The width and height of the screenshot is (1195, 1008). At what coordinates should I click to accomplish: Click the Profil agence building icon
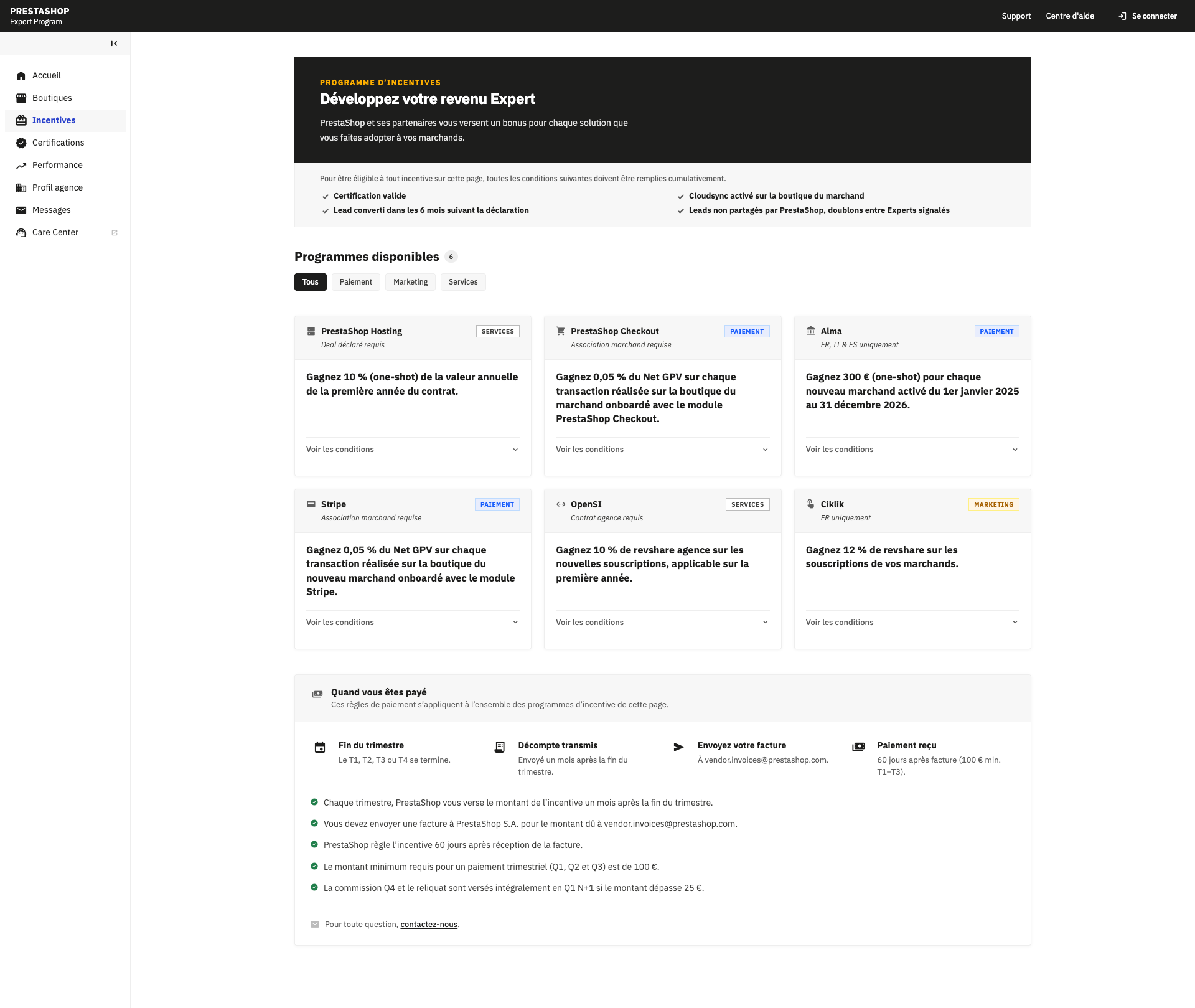[x=21, y=188]
